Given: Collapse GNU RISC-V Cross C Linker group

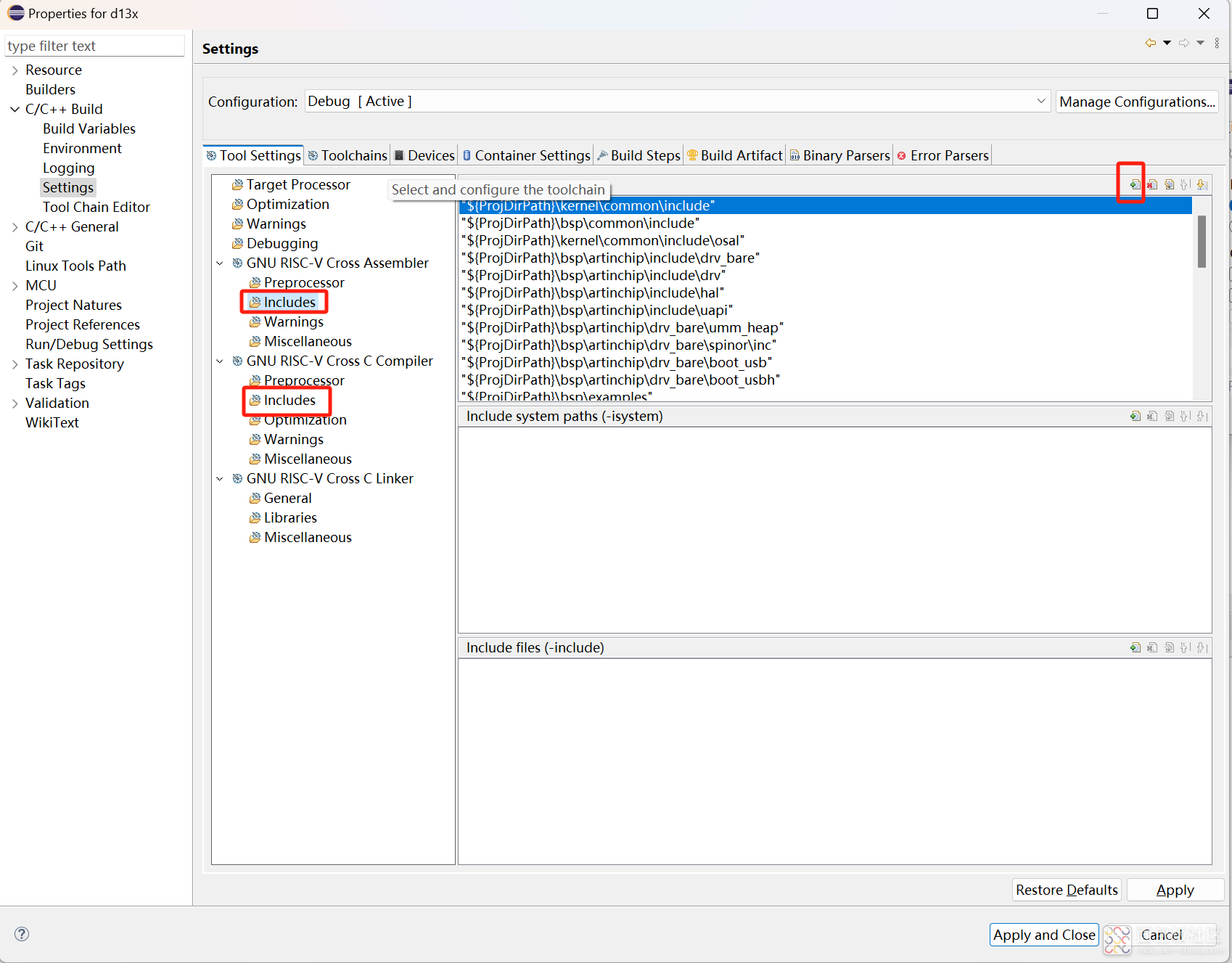Looking at the screenshot, I should click(220, 479).
